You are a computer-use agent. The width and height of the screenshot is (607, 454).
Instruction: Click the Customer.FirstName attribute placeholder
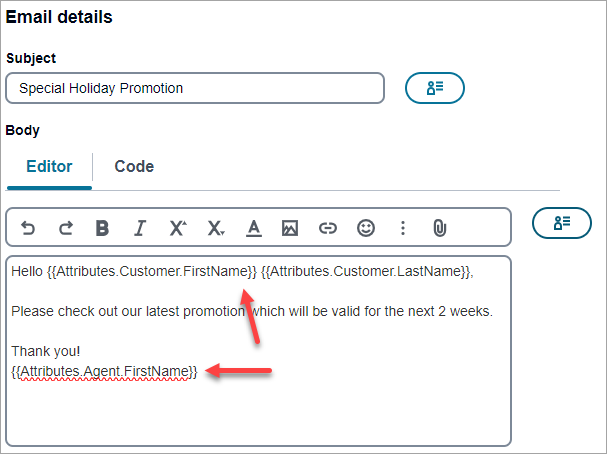(x=152, y=271)
